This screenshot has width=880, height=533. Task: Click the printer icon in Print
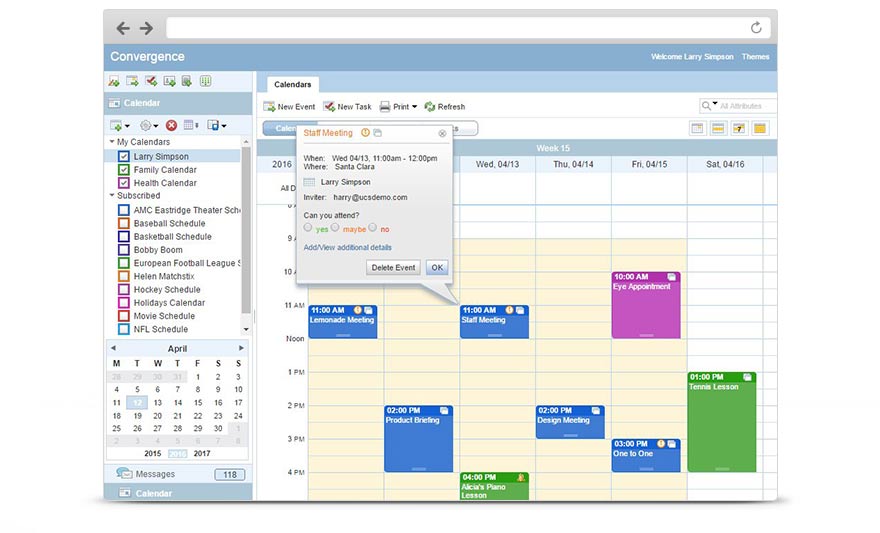click(x=384, y=107)
